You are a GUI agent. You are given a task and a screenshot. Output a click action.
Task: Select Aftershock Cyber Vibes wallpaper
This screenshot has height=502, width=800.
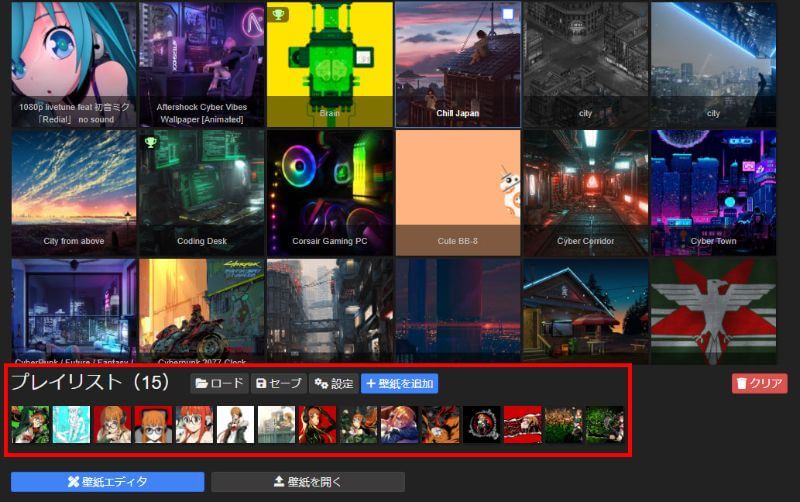[202, 64]
